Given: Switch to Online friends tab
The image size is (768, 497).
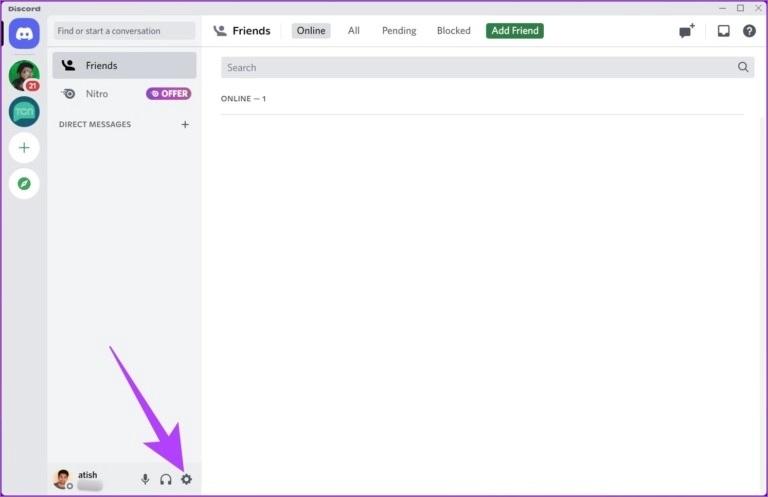Looking at the screenshot, I should click(311, 31).
